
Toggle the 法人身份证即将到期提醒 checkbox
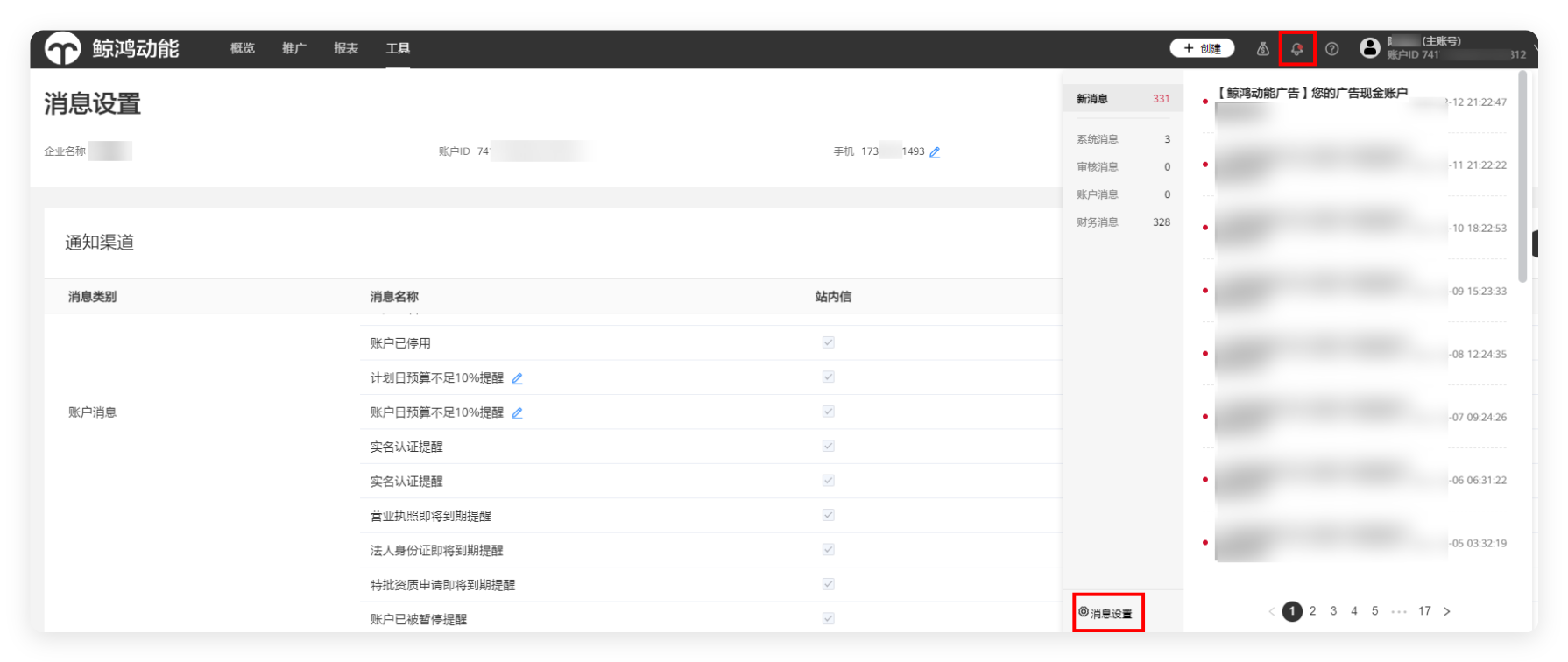point(828,549)
